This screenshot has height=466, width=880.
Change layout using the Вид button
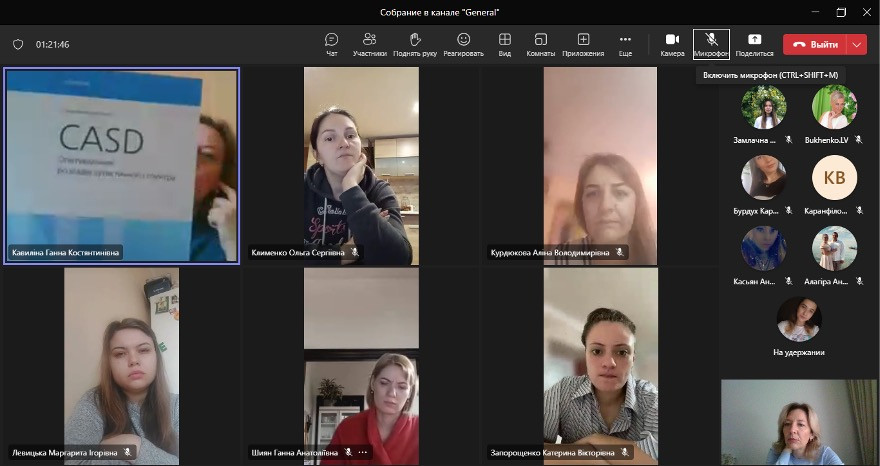click(505, 44)
